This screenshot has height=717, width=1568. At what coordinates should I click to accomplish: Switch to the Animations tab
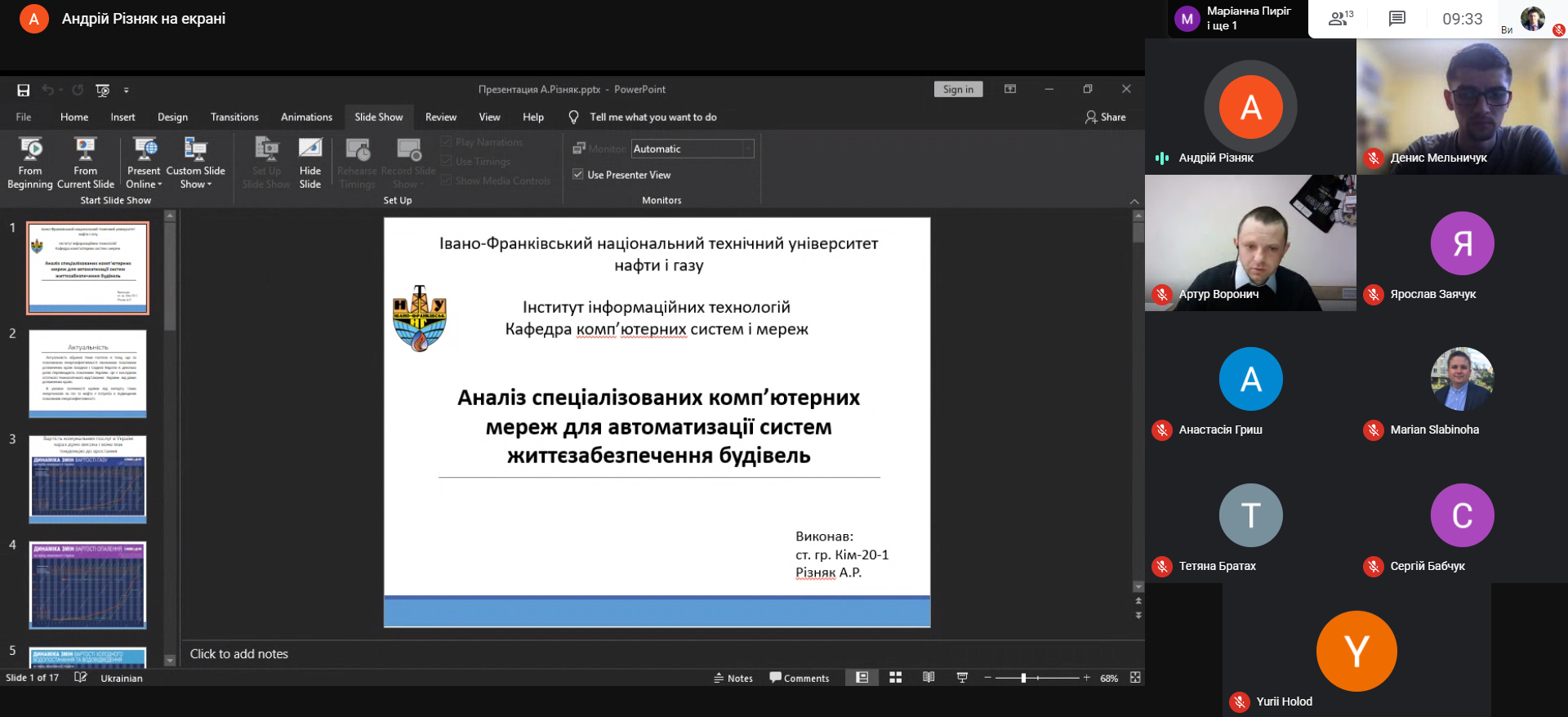(306, 117)
